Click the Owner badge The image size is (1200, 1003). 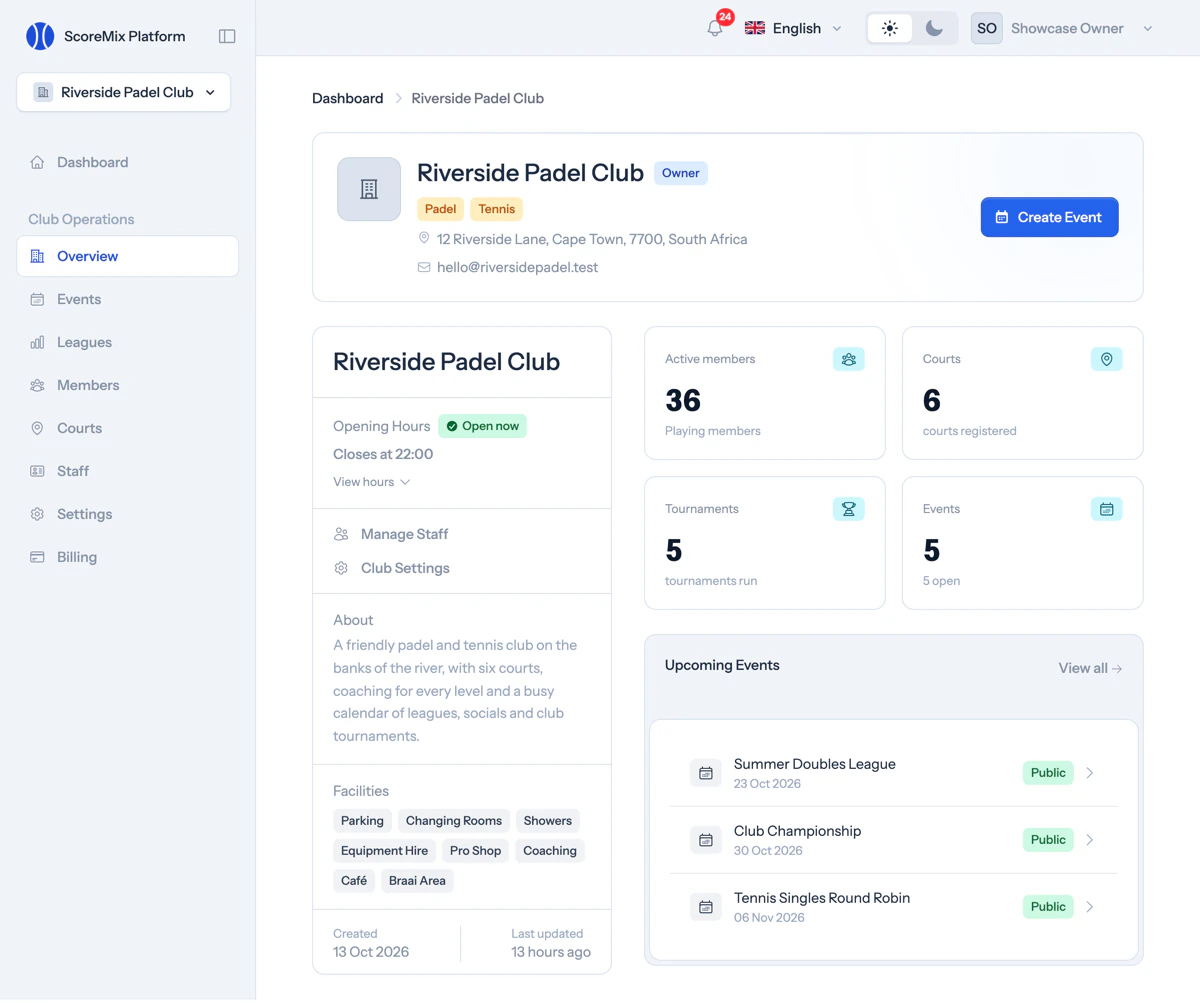point(681,173)
